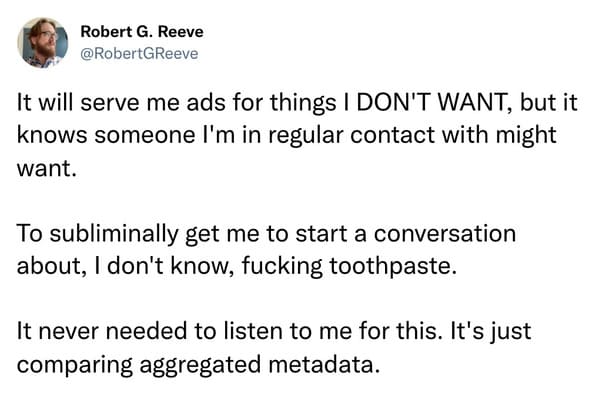Select the word metadata at tweet end
599x396 pixels.
(324, 364)
